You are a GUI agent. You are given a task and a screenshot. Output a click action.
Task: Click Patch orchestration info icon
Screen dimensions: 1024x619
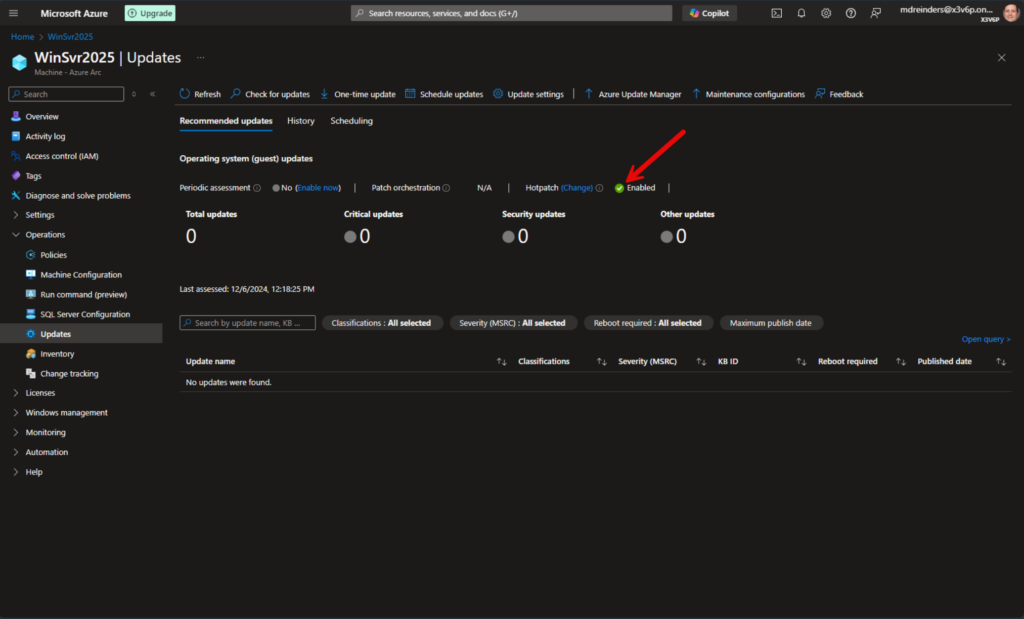pos(446,188)
